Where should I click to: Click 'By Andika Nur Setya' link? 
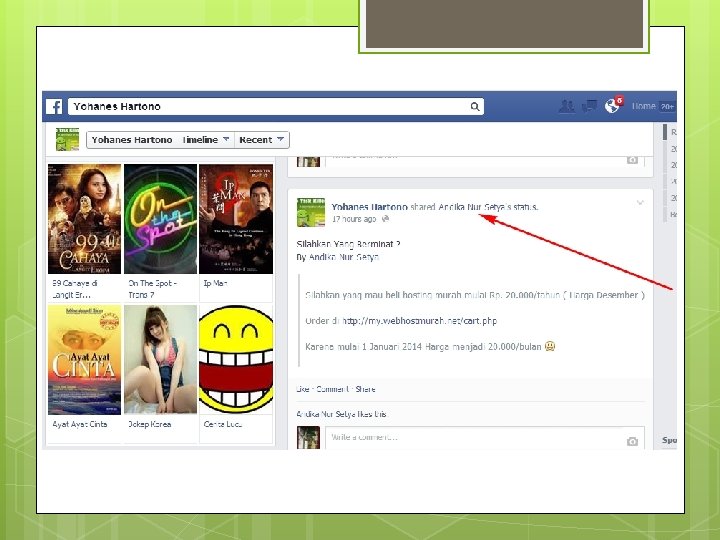(x=343, y=257)
